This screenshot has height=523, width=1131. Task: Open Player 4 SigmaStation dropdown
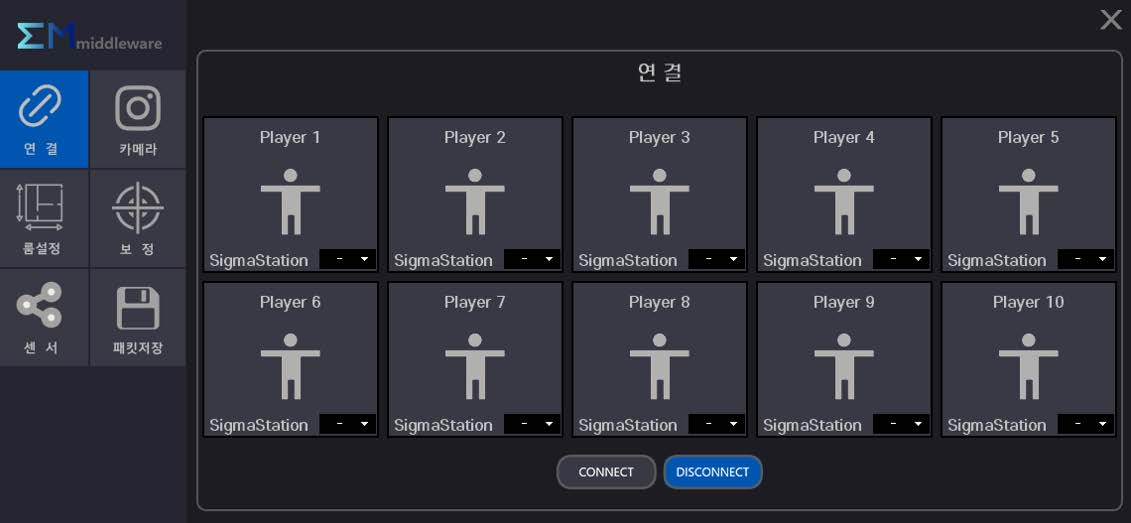tap(902, 259)
